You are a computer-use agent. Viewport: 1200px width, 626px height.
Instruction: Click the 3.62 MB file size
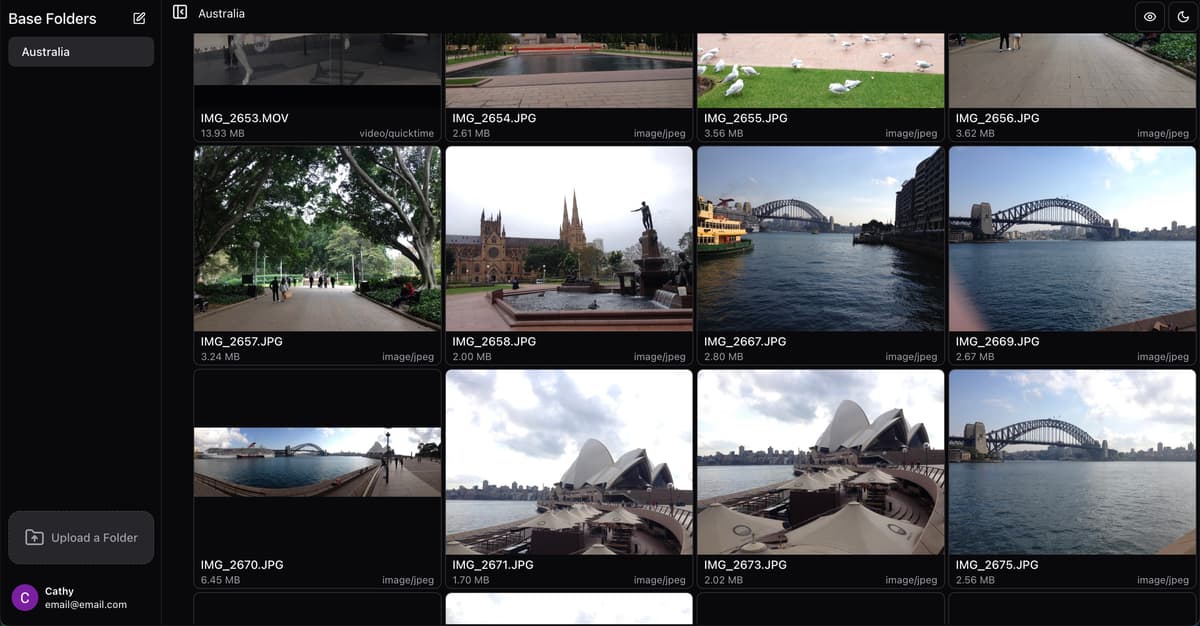[x=975, y=133]
